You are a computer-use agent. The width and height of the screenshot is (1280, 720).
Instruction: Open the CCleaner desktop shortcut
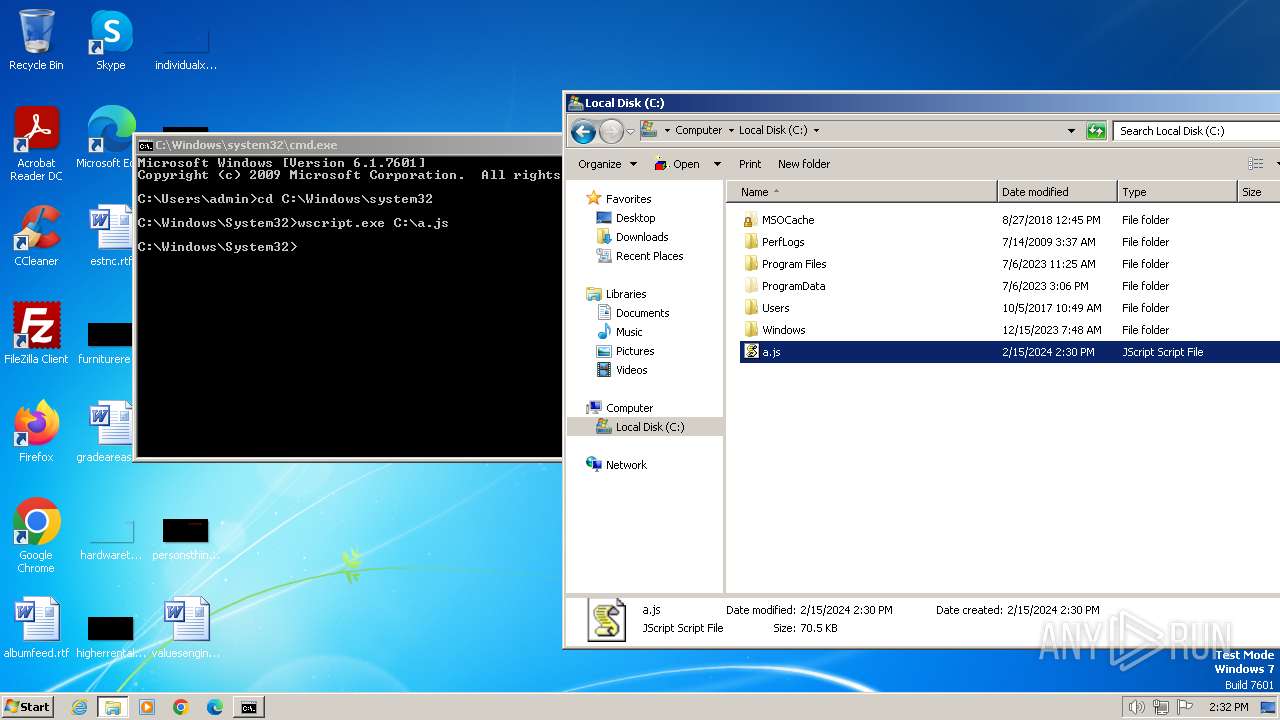[x=36, y=236]
